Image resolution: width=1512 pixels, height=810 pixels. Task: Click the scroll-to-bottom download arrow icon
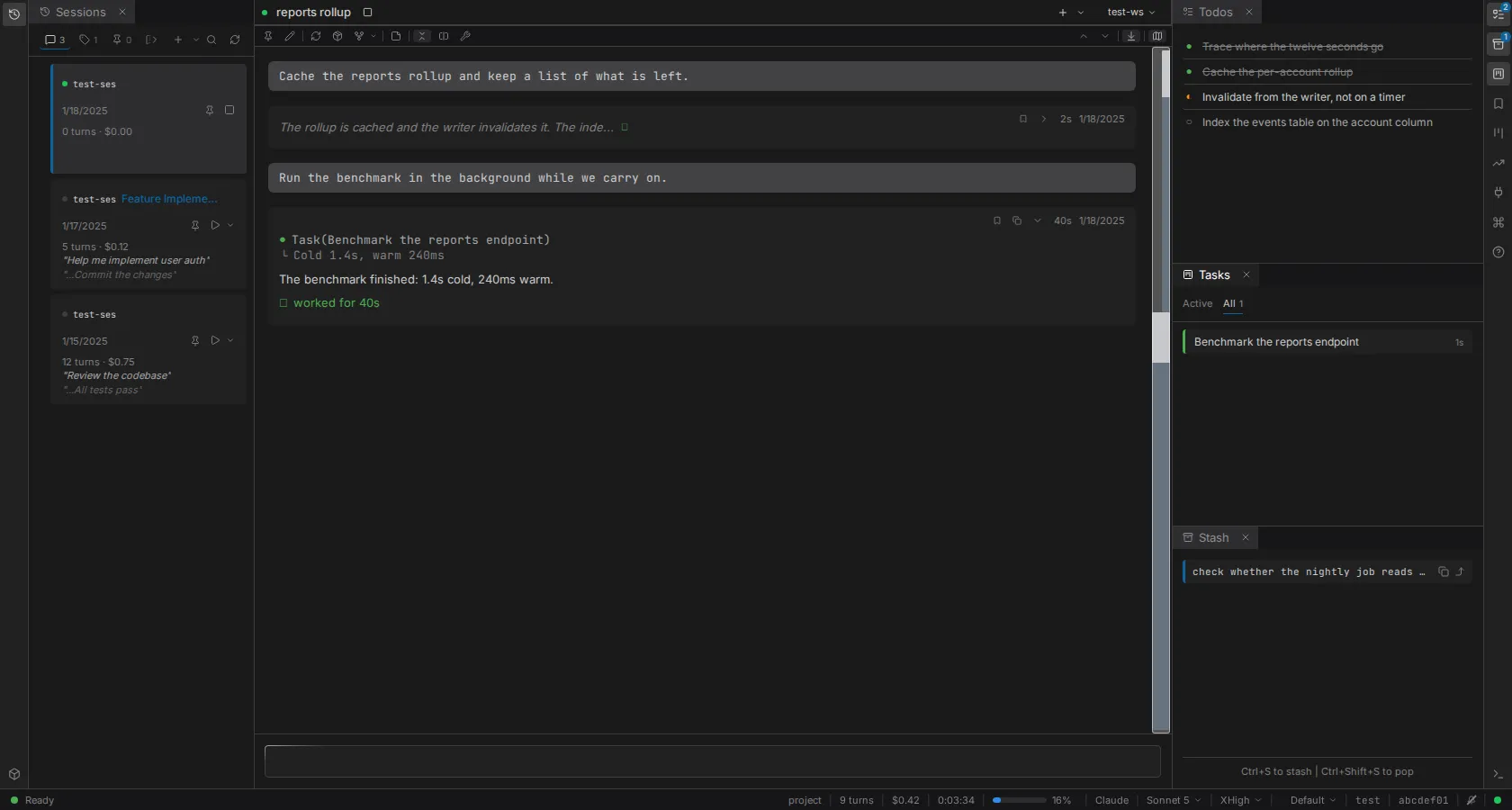[1131, 36]
